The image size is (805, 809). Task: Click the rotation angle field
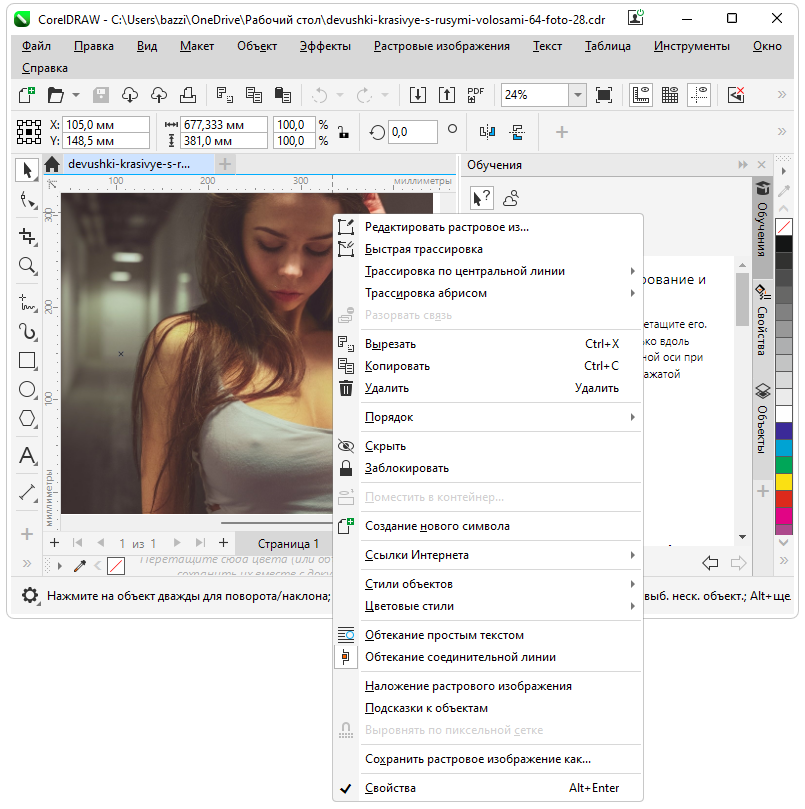pos(412,132)
